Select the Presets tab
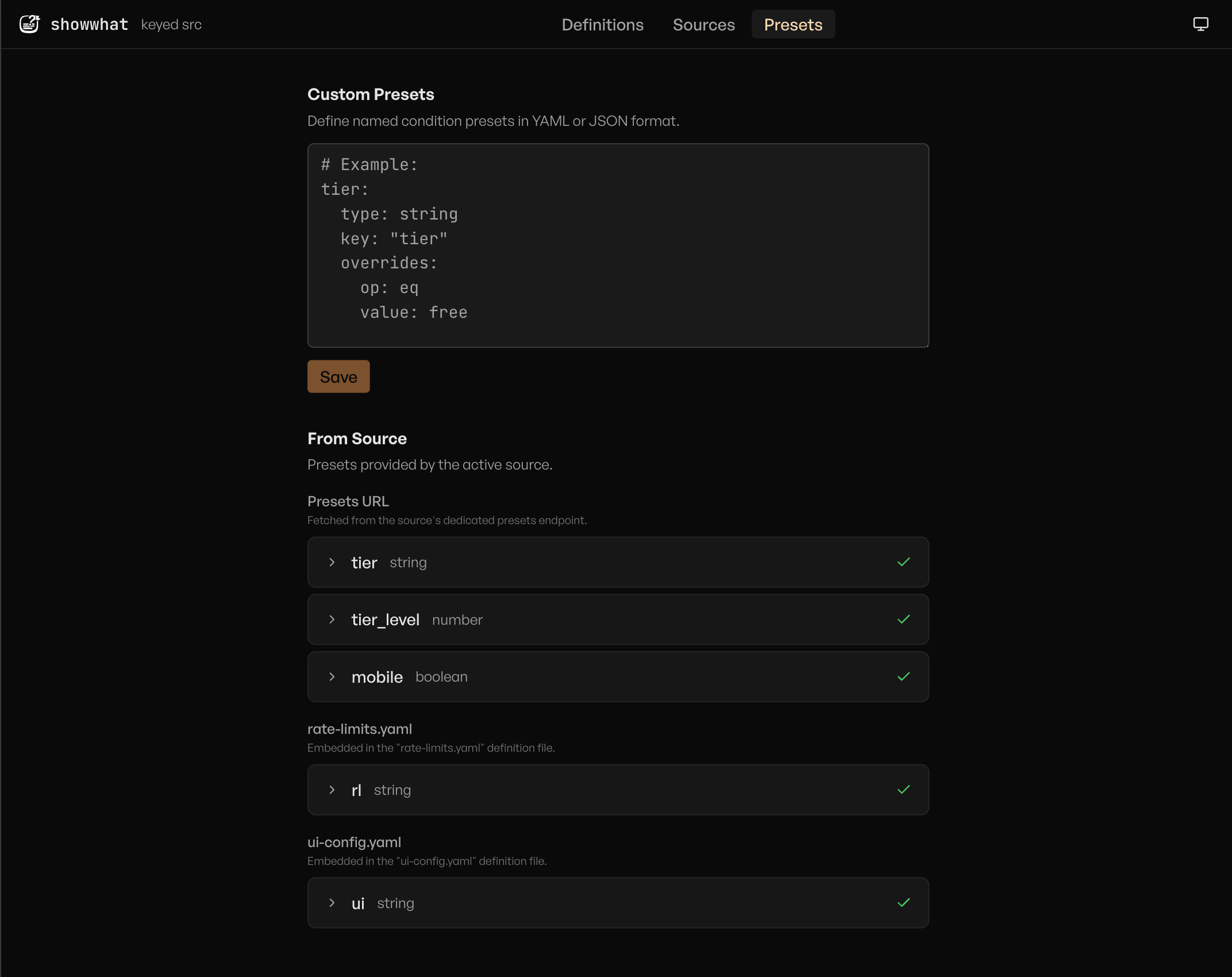The image size is (1232, 977). [x=793, y=24]
